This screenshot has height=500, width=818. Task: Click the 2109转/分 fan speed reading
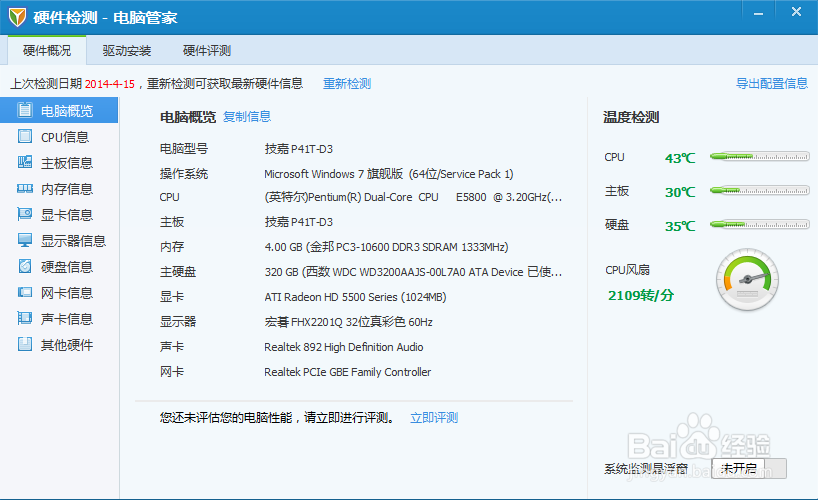pyautogui.click(x=641, y=295)
